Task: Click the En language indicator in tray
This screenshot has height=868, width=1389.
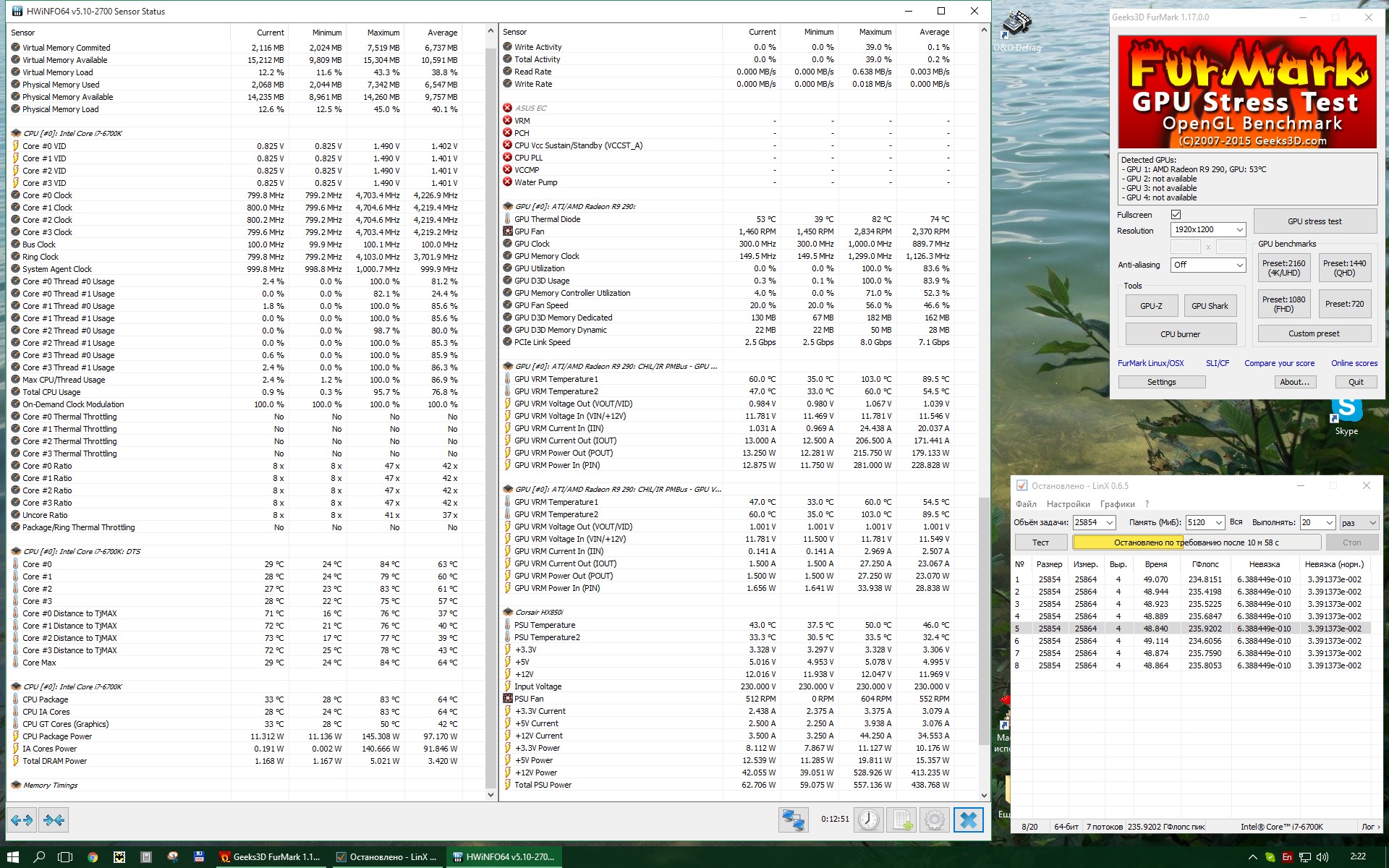Action: pos(1287,857)
